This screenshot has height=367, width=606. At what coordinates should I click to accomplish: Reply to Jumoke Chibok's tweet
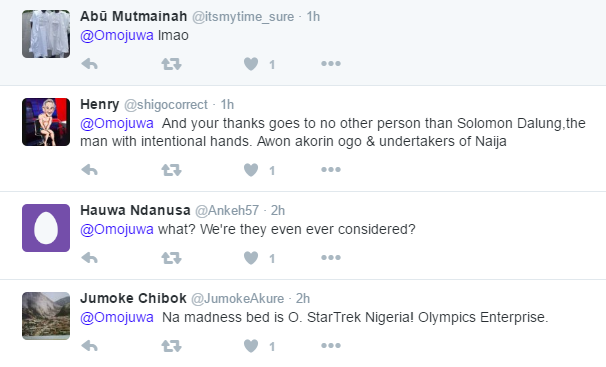(89, 346)
